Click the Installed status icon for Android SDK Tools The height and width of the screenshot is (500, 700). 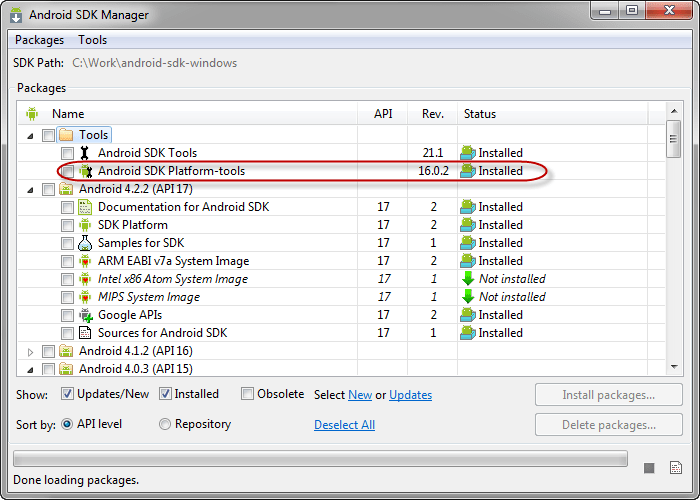point(467,153)
